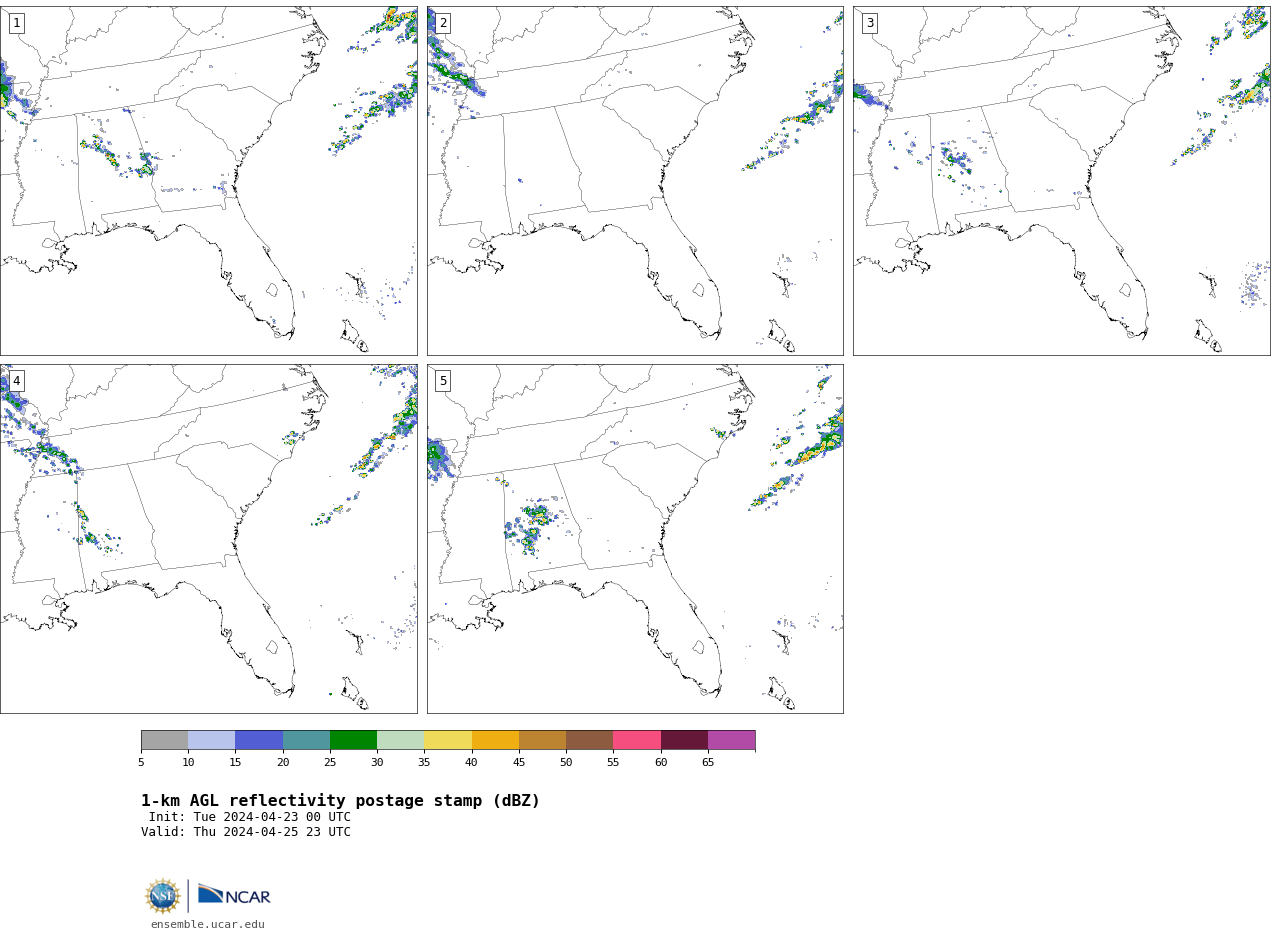Screen dimensions: 1280x936
Task: Click the reflectivity postage stamp title
Action: 340,801
